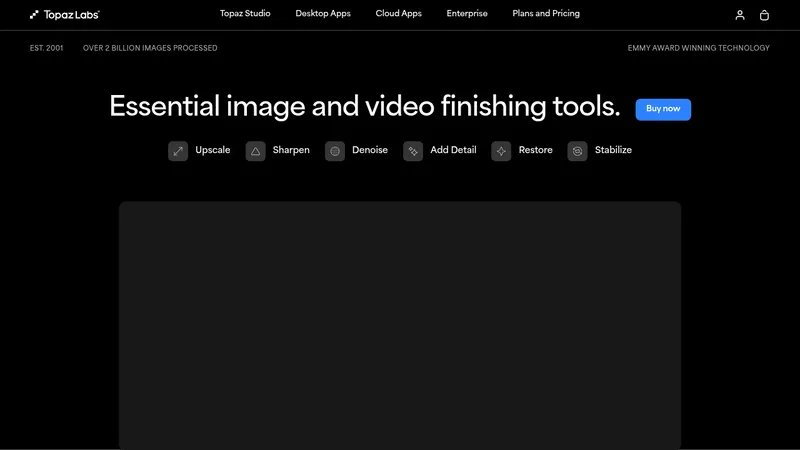Click the Topaz Labs logo

coord(65,15)
